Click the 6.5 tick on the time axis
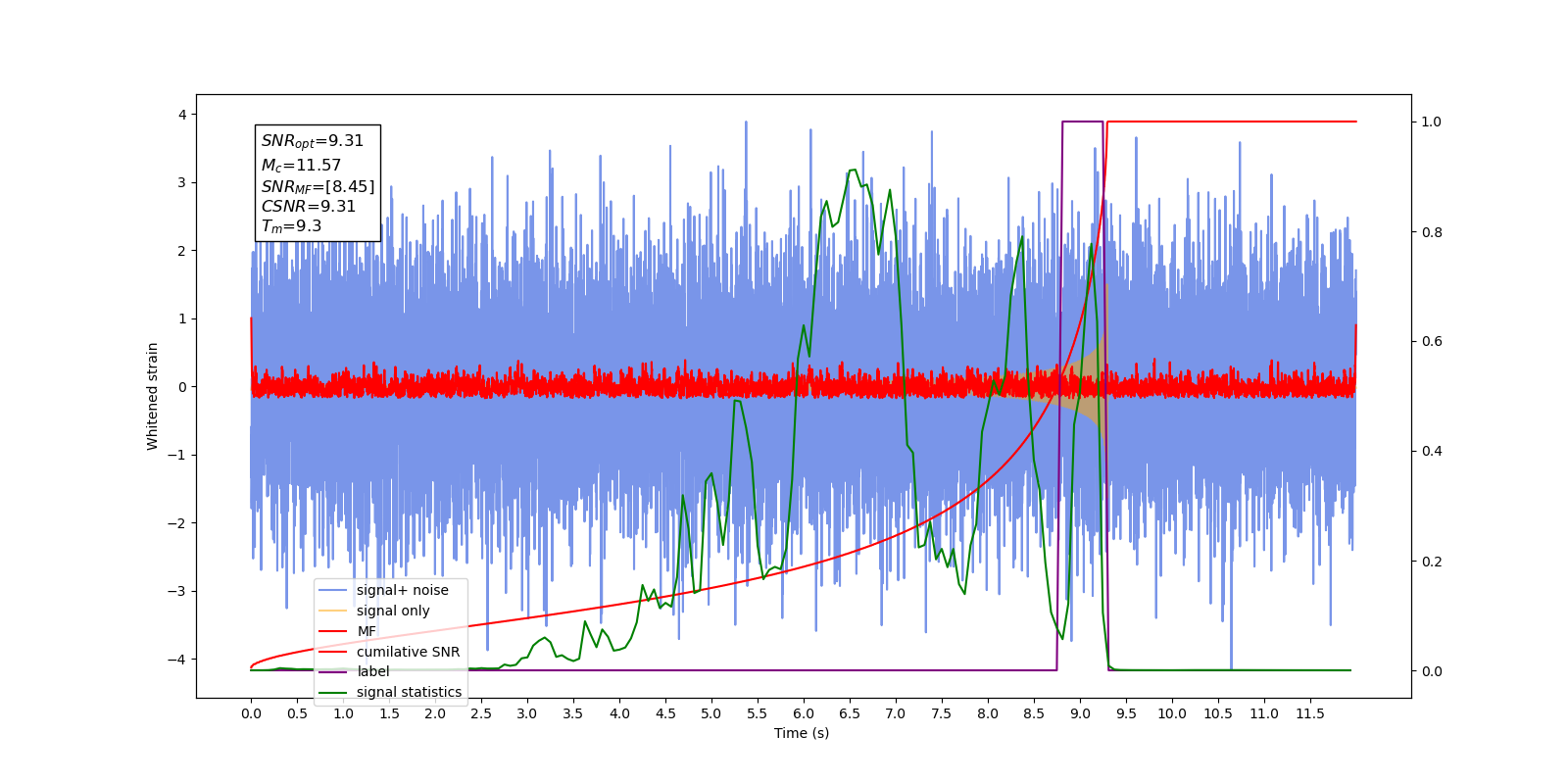This screenshot has width=1568, height=784. click(x=850, y=713)
